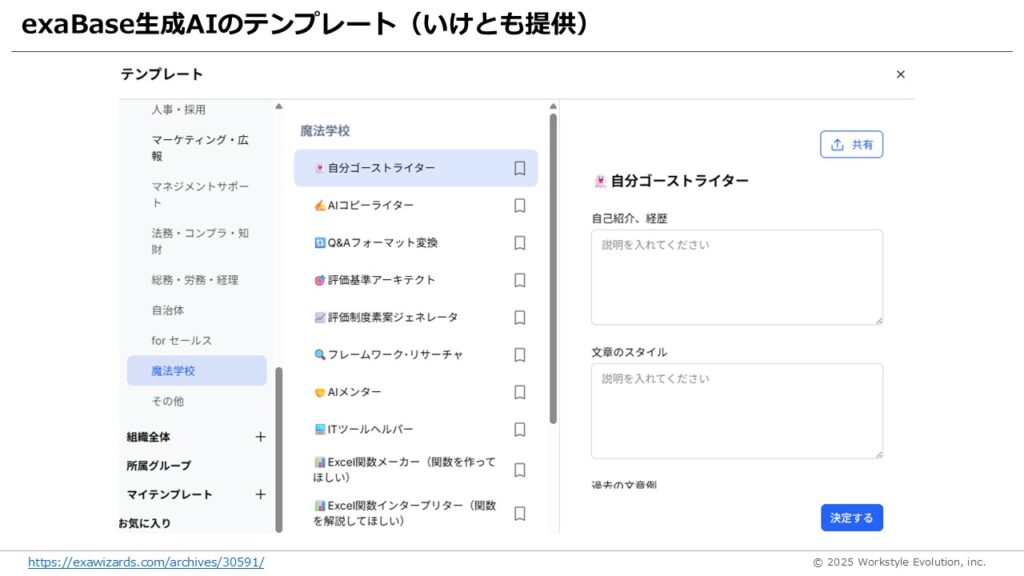Open Excel関数メーカー template row
The image size is (1024, 576).
(x=416, y=470)
